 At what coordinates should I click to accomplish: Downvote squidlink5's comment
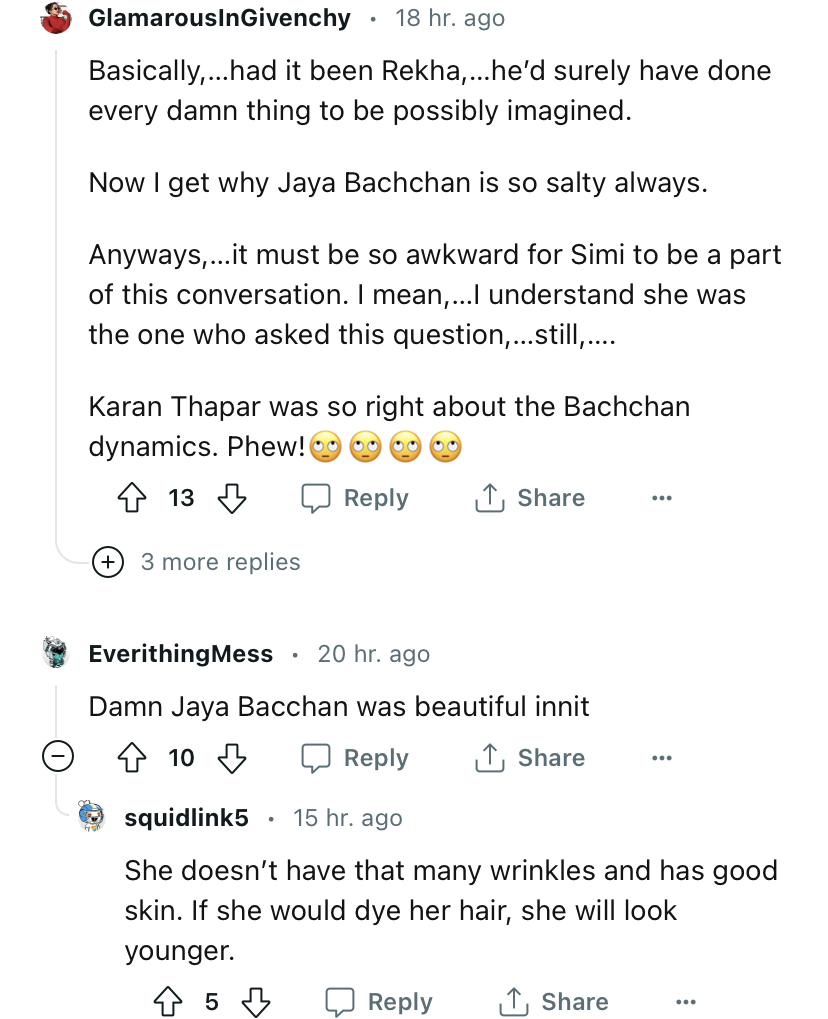tap(257, 1002)
